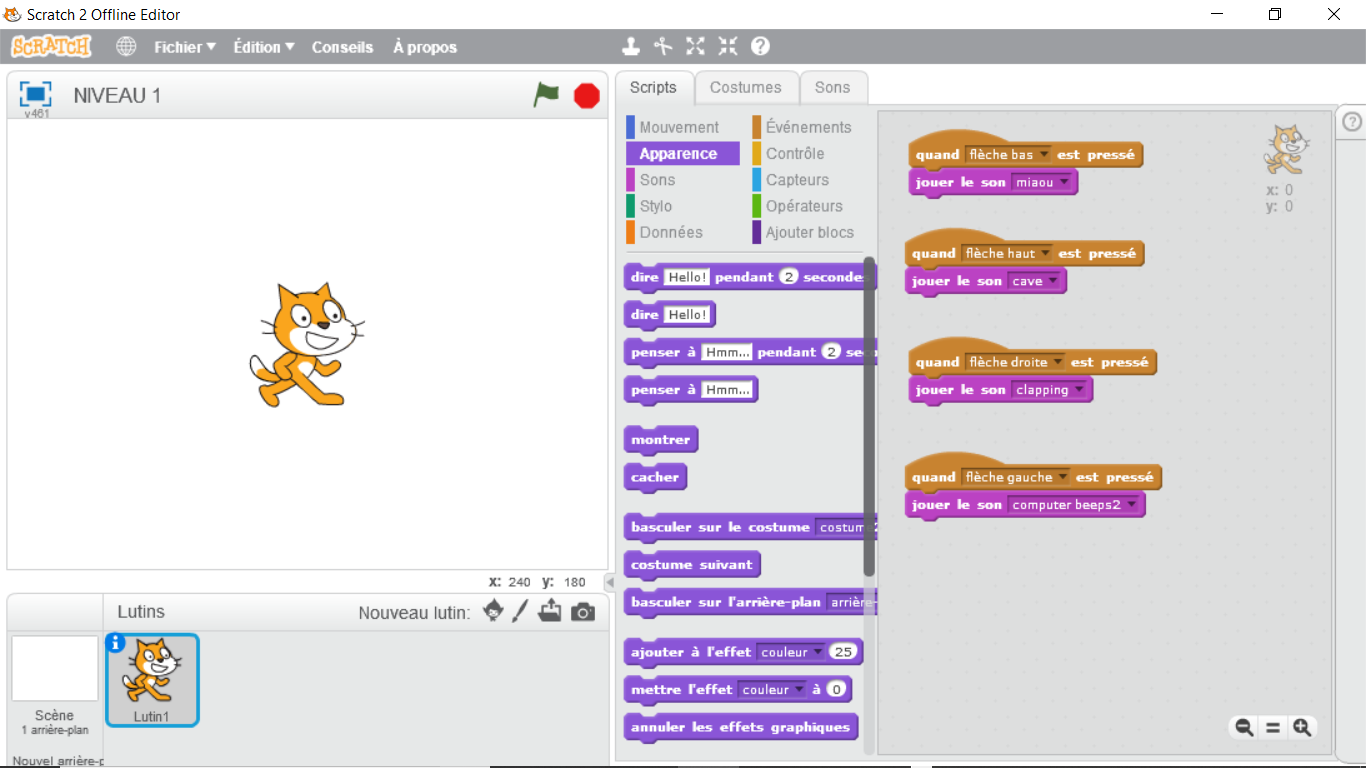Open the cave sound dropdown

coord(1034,281)
